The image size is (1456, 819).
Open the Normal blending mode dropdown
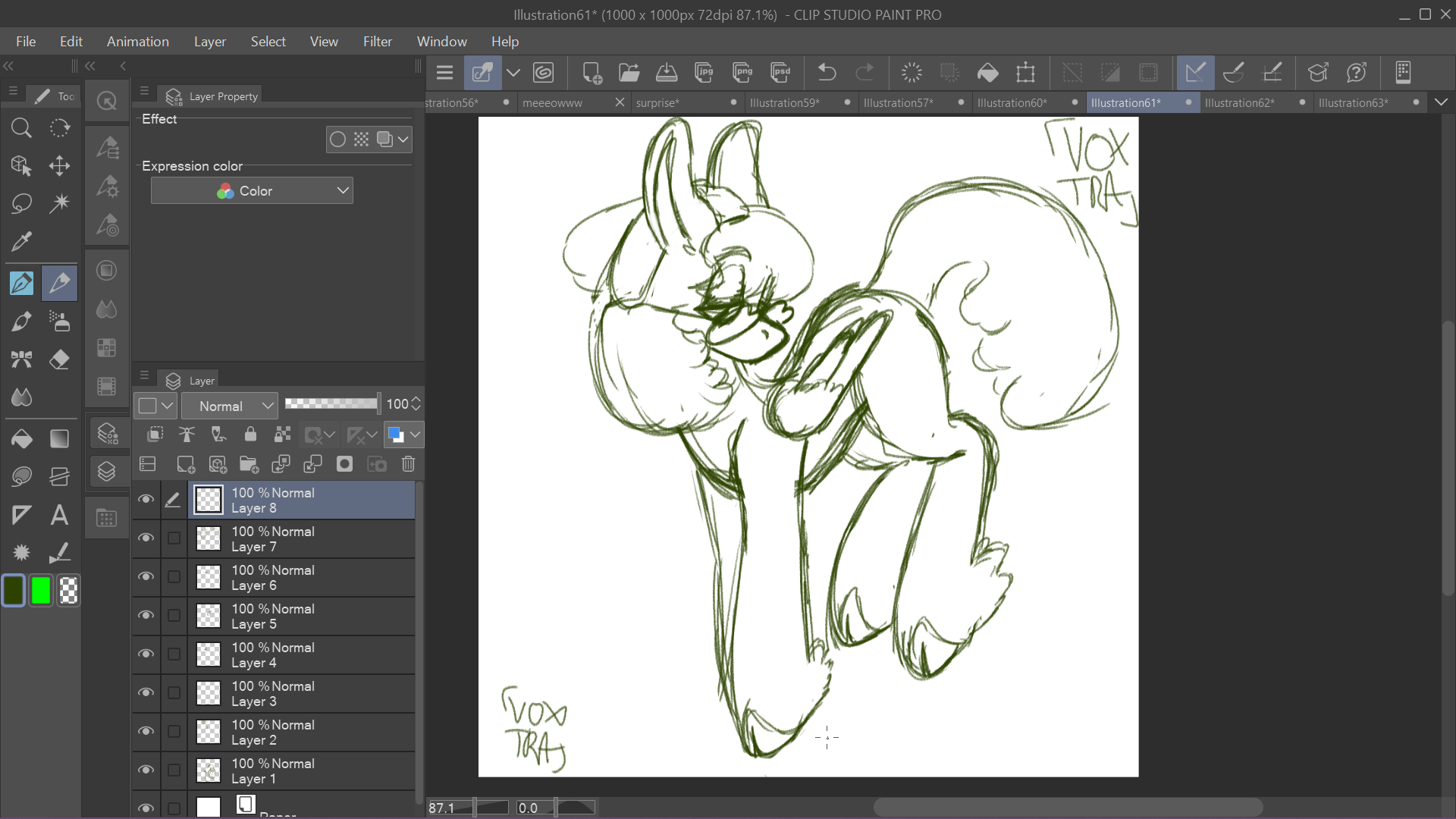pos(229,406)
